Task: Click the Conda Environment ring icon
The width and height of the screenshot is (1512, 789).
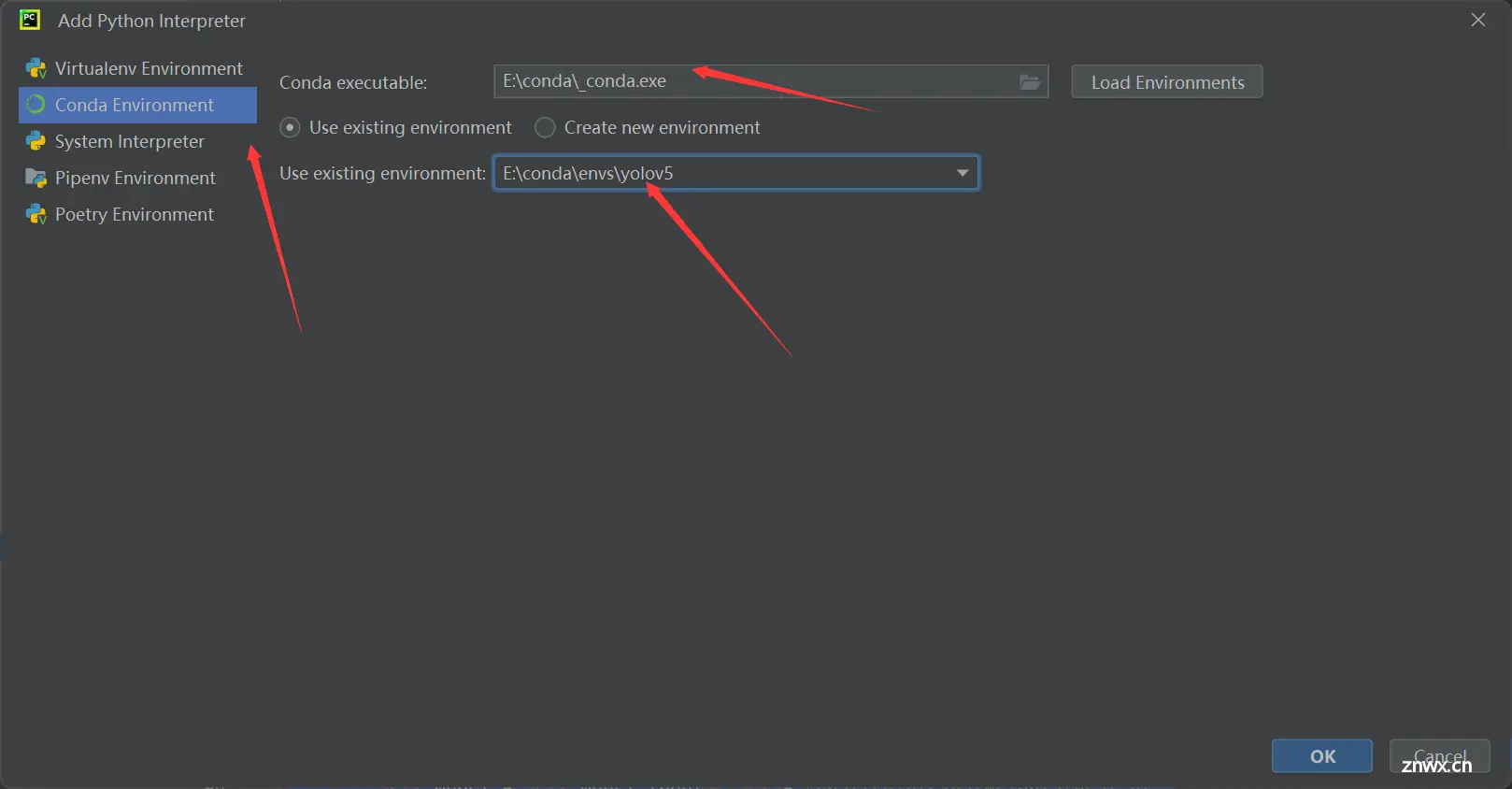Action: [36, 105]
